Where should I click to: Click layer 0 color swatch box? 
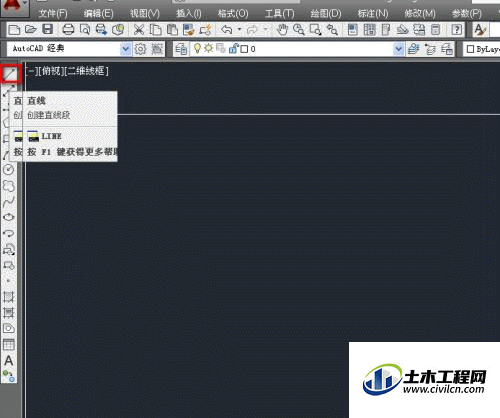pyautogui.click(x=244, y=49)
